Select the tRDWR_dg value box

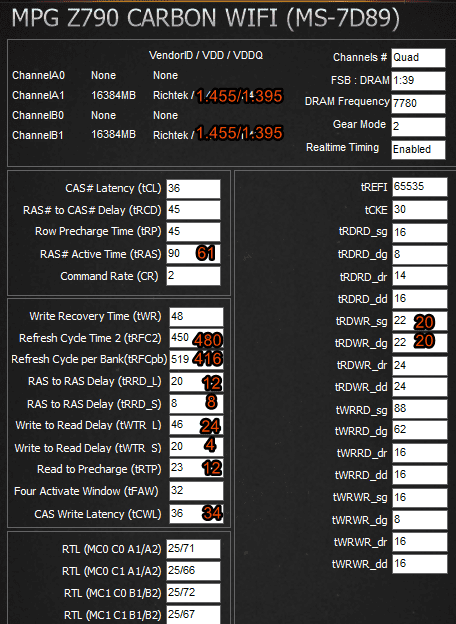click(x=420, y=343)
